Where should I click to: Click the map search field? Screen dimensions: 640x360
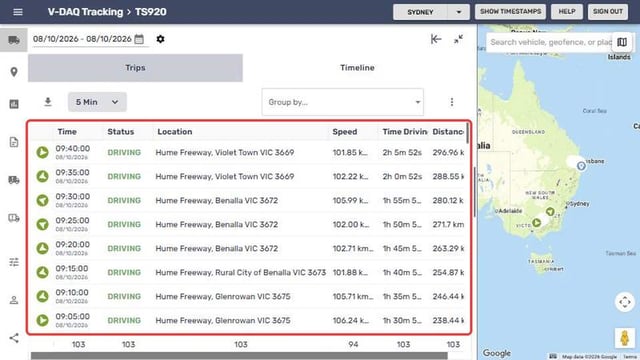point(550,42)
